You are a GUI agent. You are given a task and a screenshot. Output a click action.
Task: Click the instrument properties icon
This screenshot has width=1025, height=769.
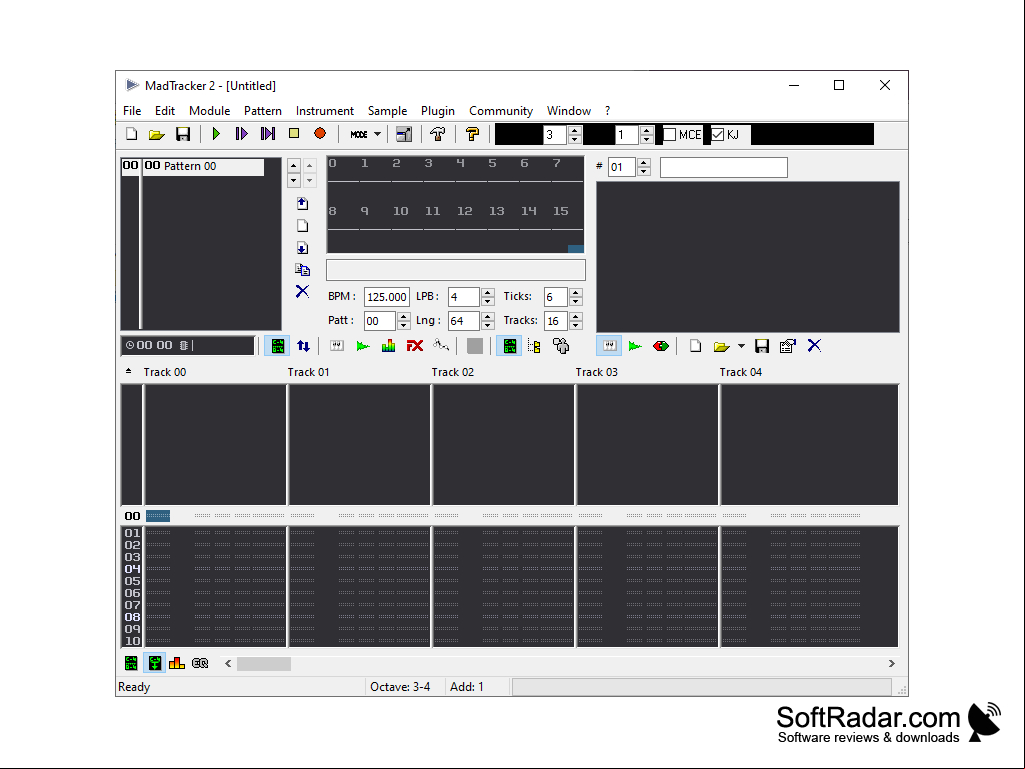tap(788, 346)
